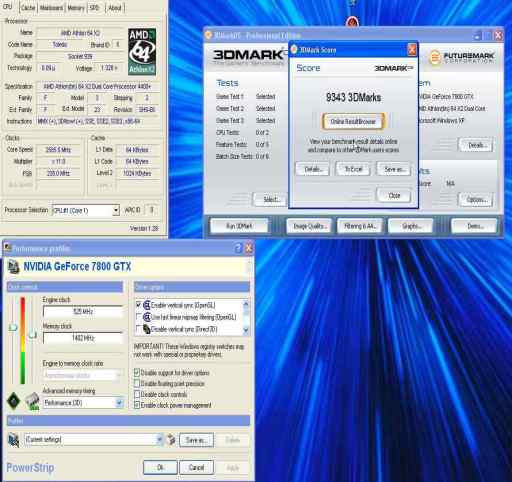The width and height of the screenshot is (512, 482).
Task: Switch to the Memory tab in CPU-Z
Action: [x=76, y=8]
